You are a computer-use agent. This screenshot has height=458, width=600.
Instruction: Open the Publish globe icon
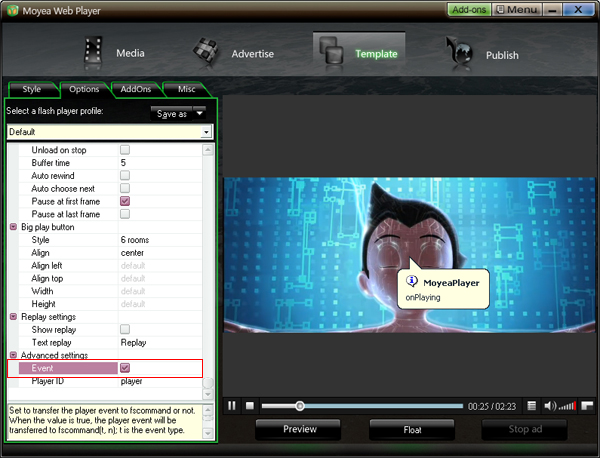(x=460, y=52)
